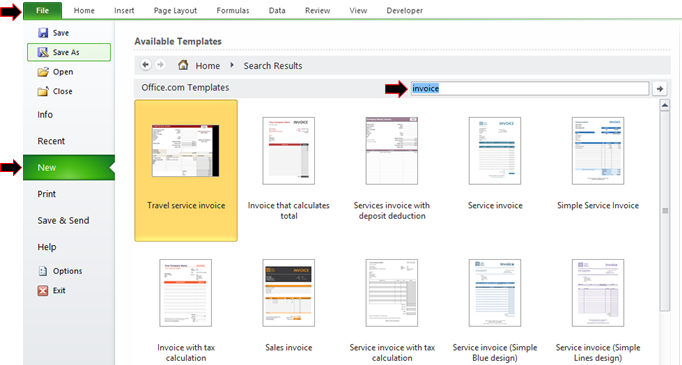Open the Data tab
Viewport: 682px width, 365px height.
tap(277, 10)
